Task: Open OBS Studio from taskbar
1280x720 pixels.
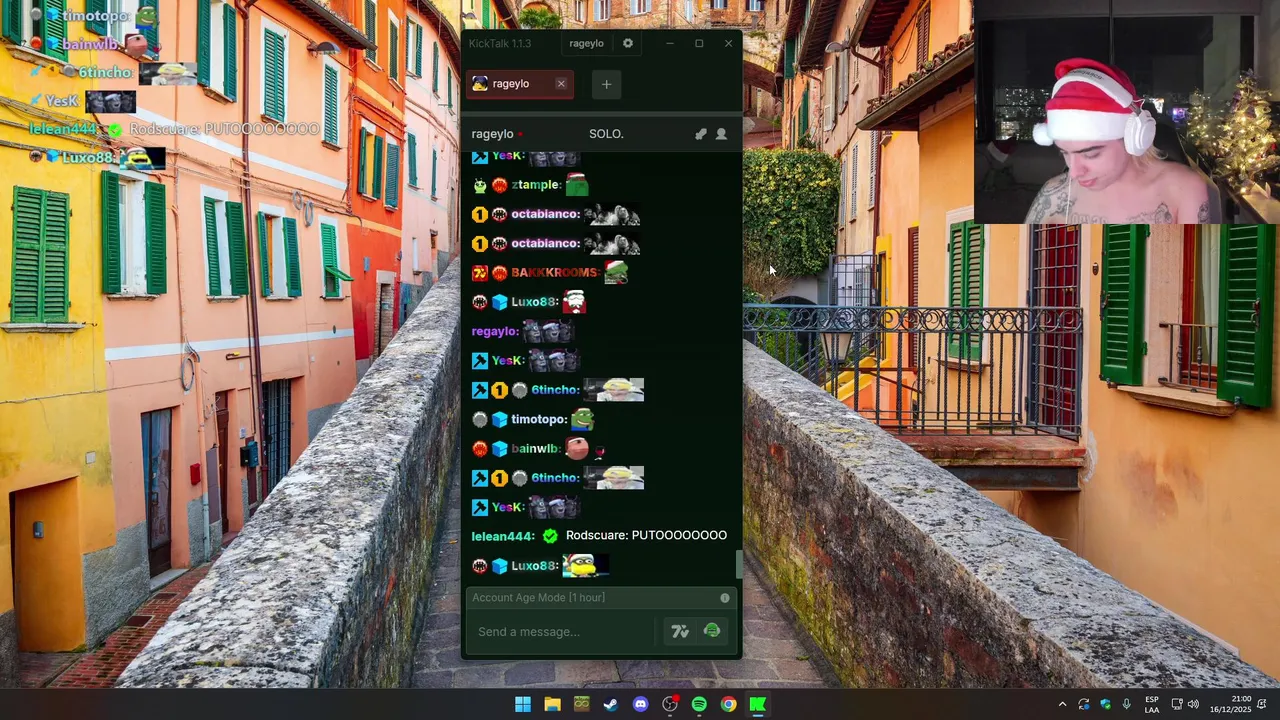Action: click(x=670, y=705)
